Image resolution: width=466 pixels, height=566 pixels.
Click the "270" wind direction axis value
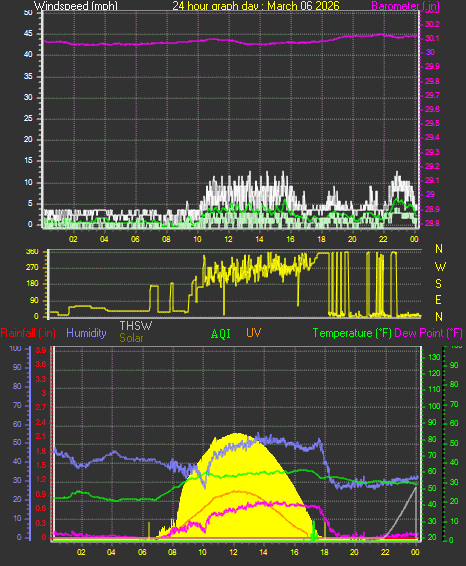coord(32,267)
